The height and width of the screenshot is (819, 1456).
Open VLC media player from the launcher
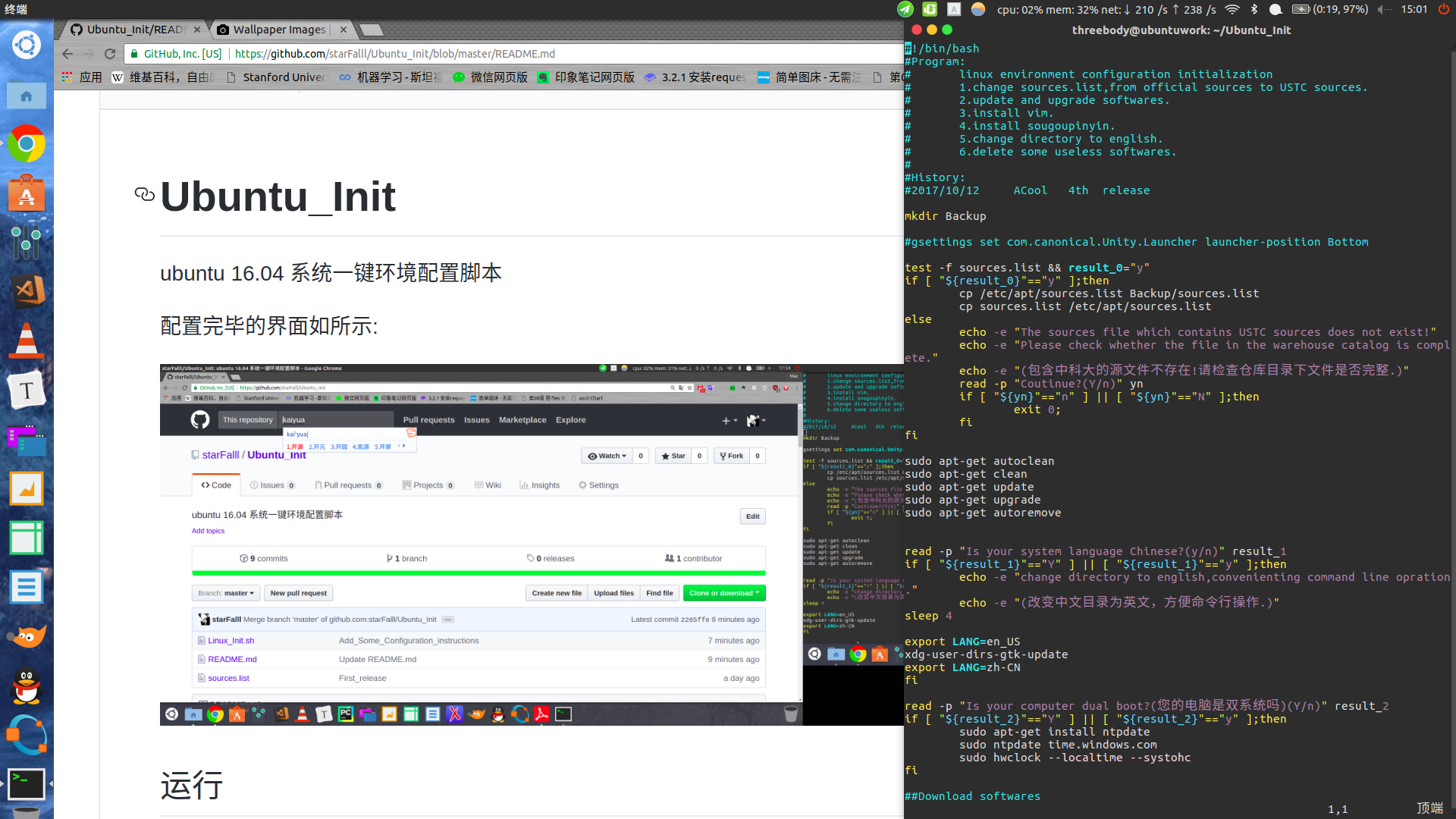[27, 340]
